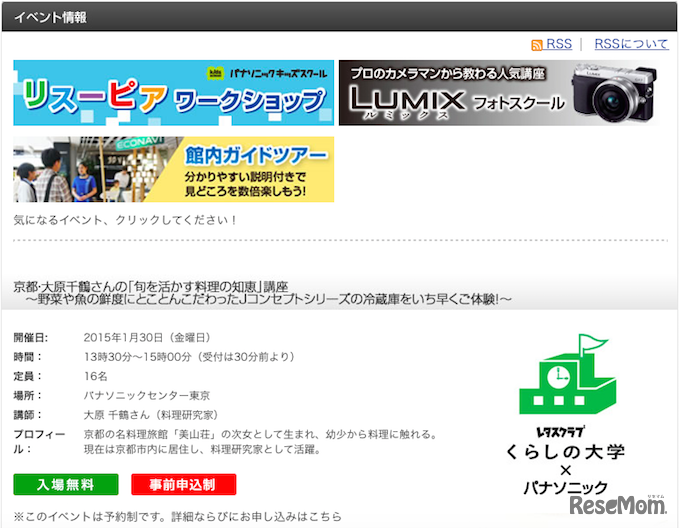Click the profile text 京都の名料理旅館「美山荘」
Image resolution: width=680 pixels, height=528 pixels.
point(151,434)
